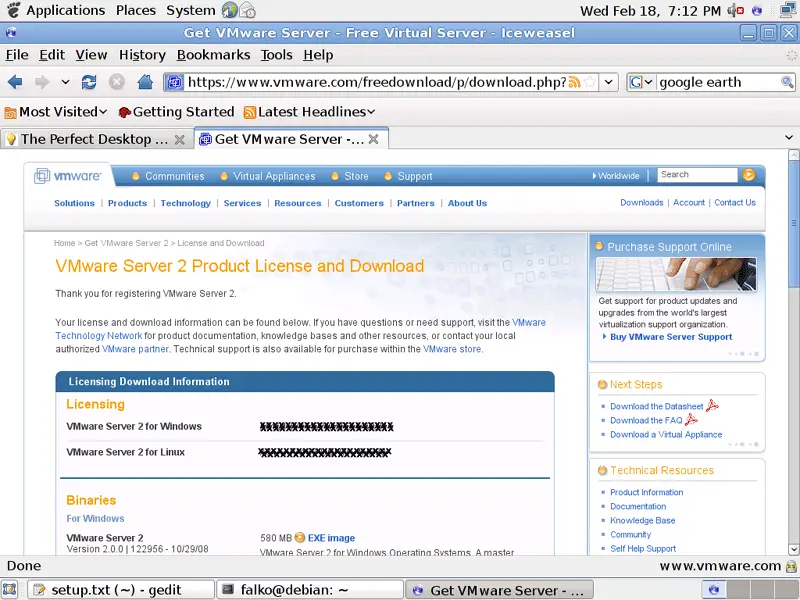Click the clock showing Wed Feb 18
Image resolution: width=800 pixels, height=600 pixels.
[651, 10]
